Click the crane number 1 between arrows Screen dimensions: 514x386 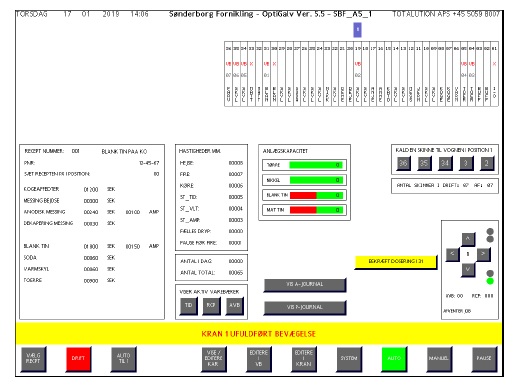468,254
